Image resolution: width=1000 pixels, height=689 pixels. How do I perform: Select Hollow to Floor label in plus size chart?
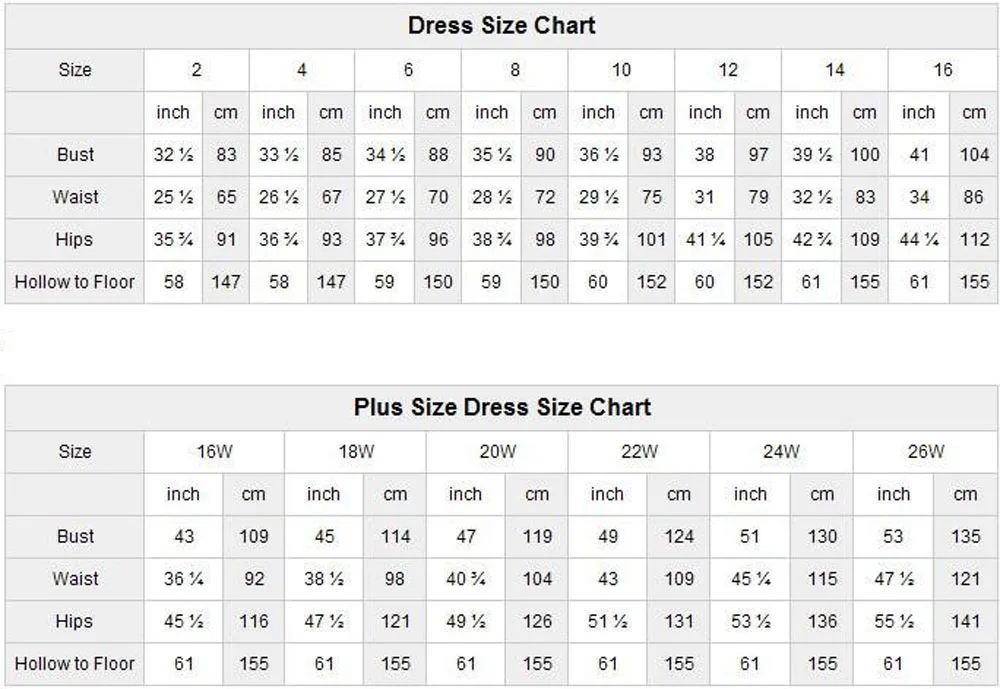[x=75, y=663]
